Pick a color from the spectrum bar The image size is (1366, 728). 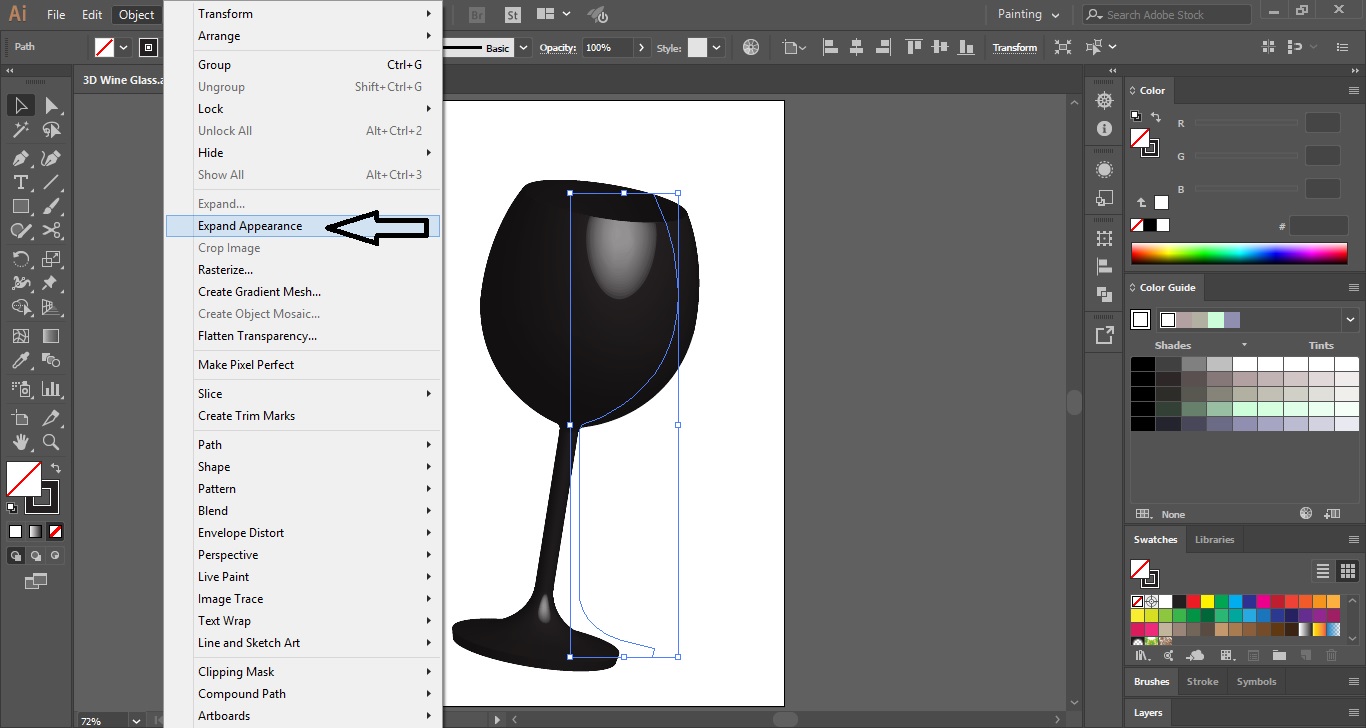pos(1240,254)
